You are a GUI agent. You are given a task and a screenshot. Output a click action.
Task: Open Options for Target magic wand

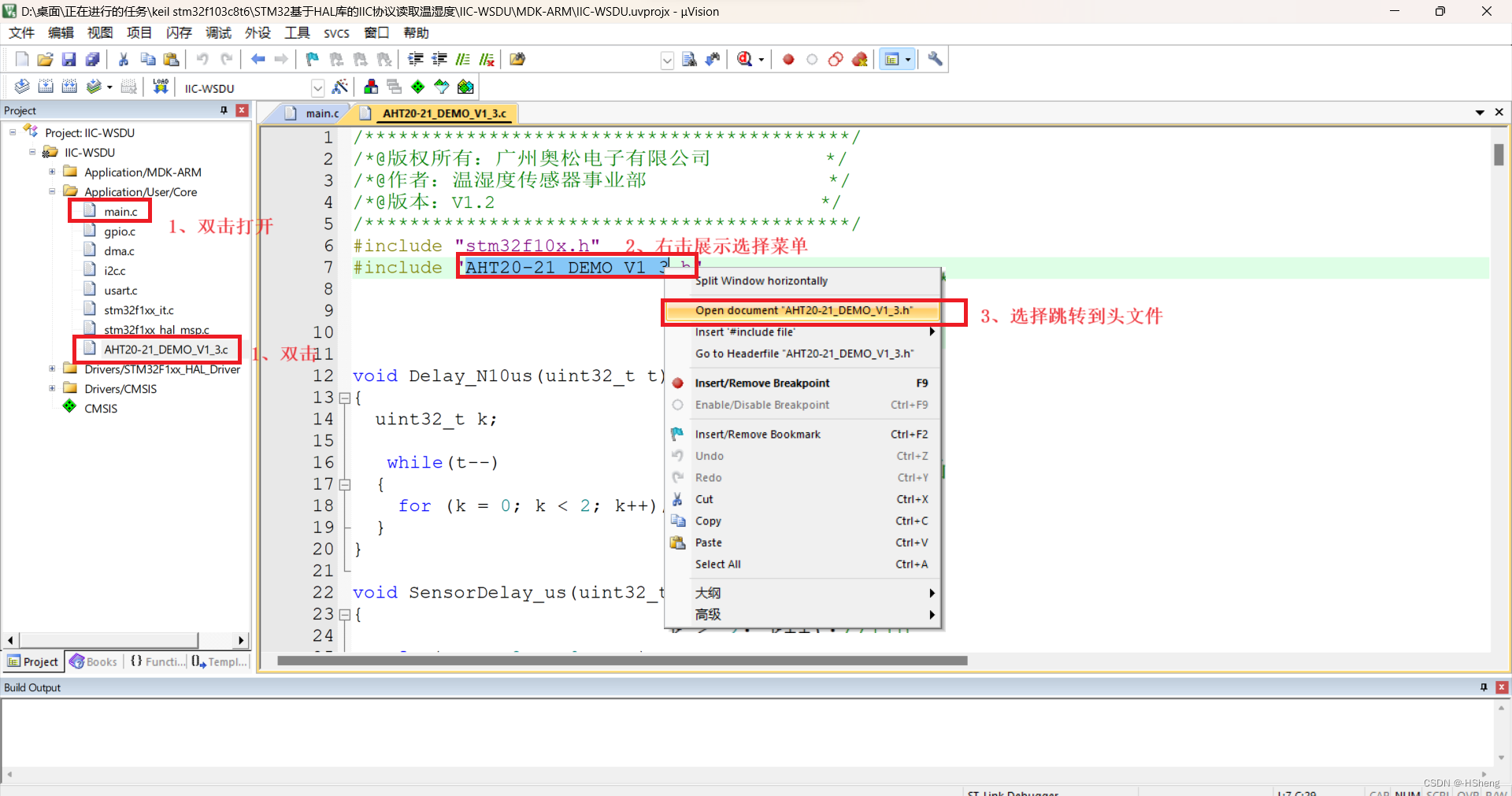click(340, 87)
